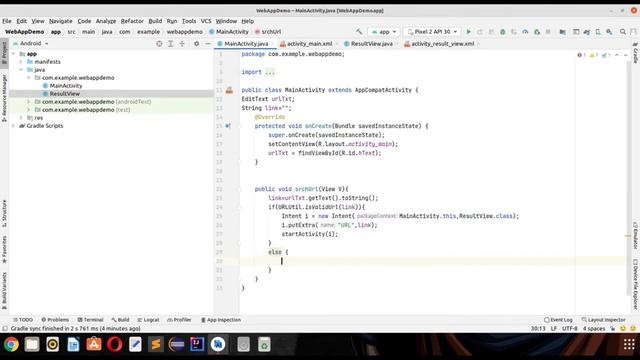Click Collapse All in Project panel
The height and width of the screenshot is (360, 640).
[x=182, y=44]
